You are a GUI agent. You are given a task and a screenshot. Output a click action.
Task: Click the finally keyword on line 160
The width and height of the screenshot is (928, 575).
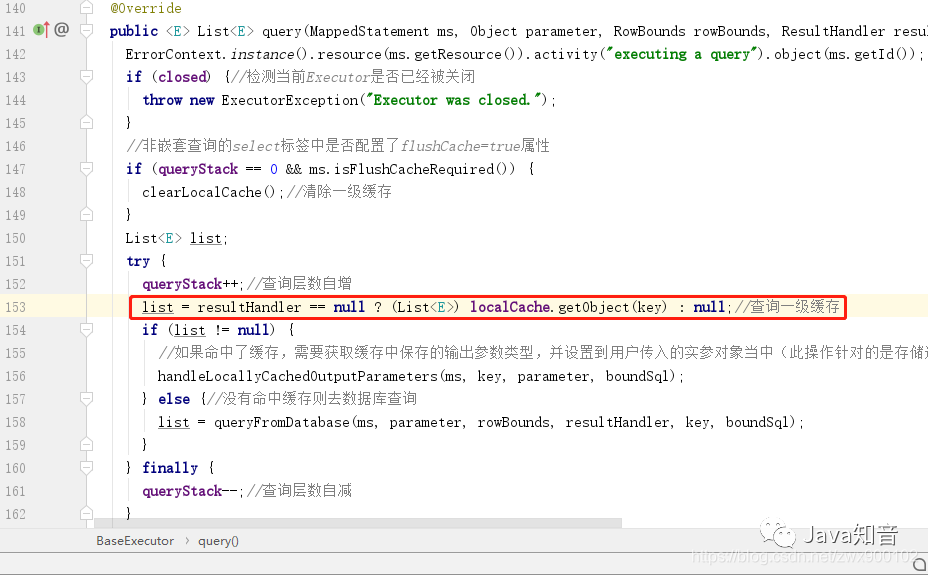(x=170, y=468)
